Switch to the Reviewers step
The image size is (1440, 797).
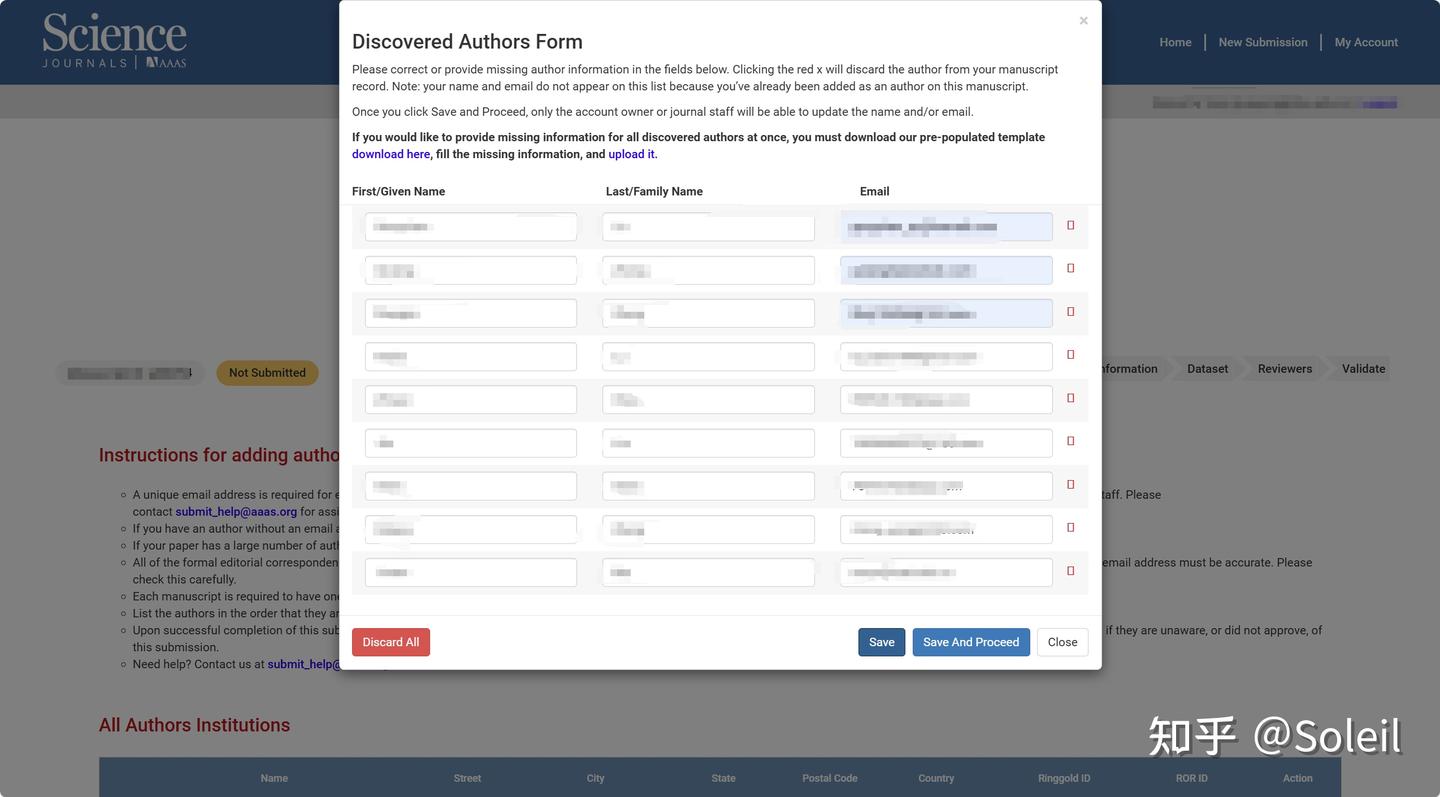coord(1285,369)
